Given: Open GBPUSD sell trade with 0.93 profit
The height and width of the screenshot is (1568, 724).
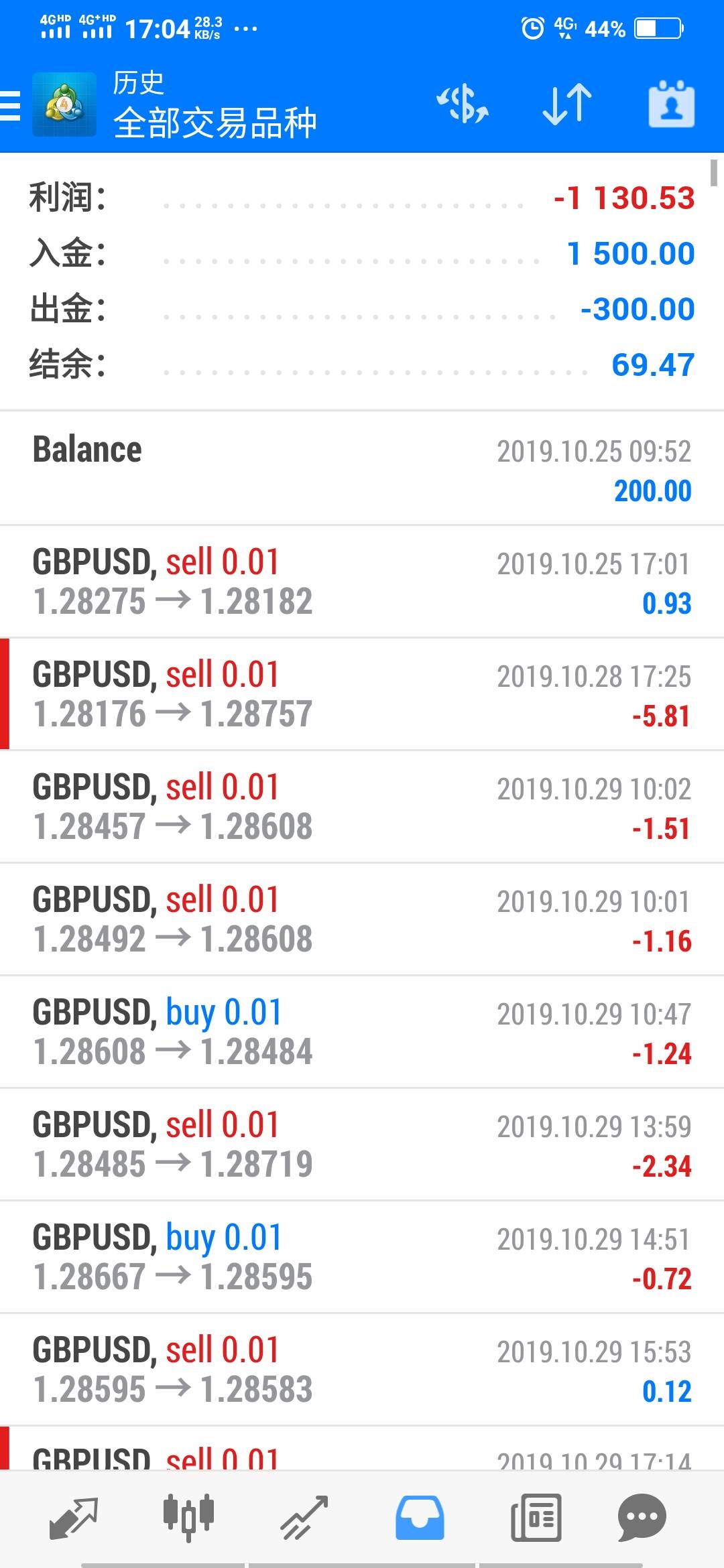Looking at the screenshot, I should (362, 582).
